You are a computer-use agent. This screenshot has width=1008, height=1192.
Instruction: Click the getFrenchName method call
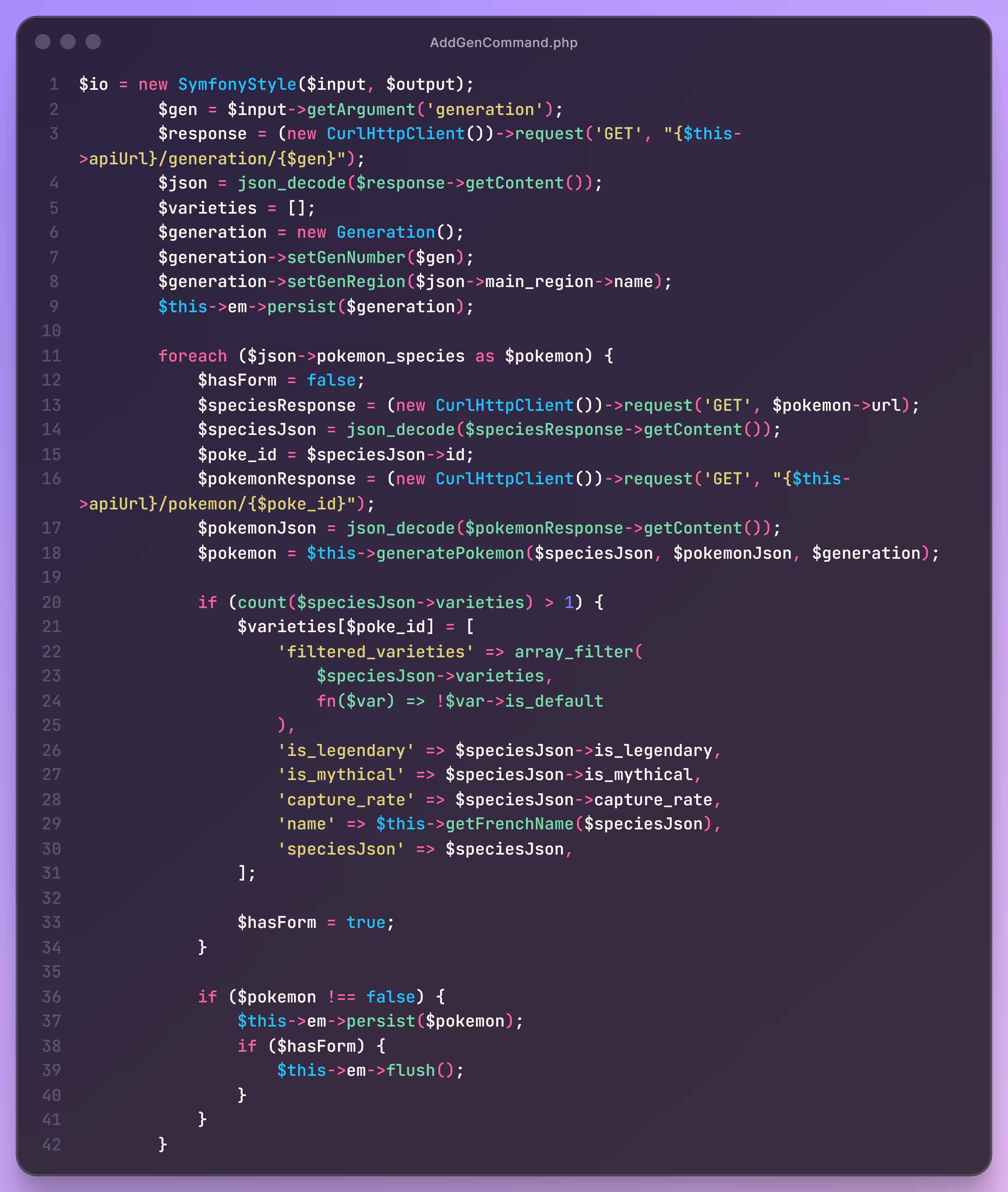pos(509,824)
